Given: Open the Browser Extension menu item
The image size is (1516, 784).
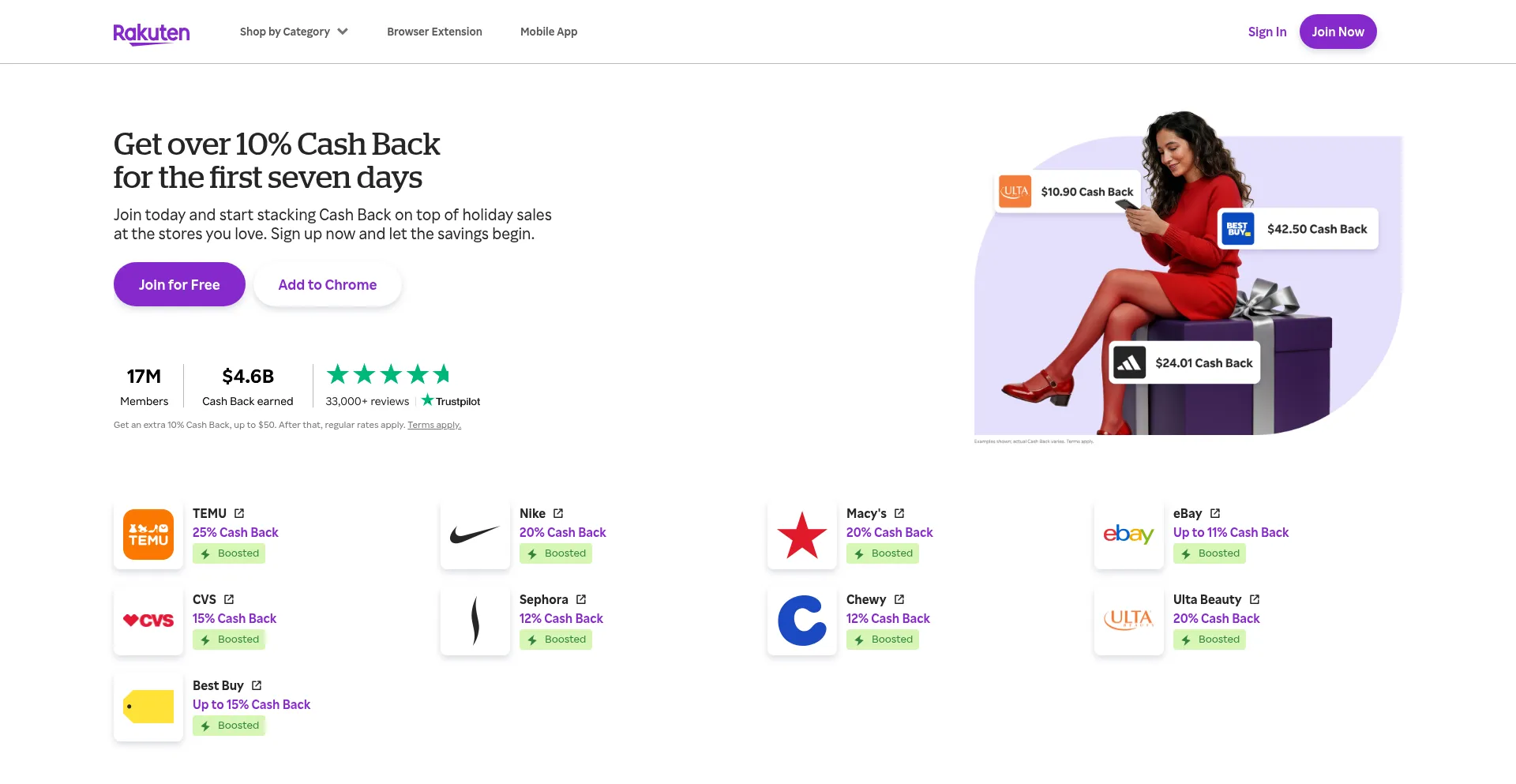Looking at the screenshot, I should [434, 32].
